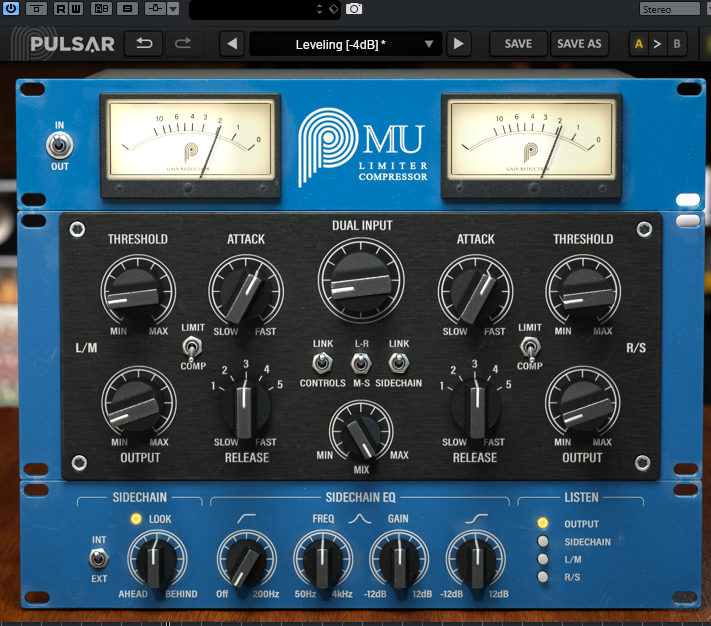Click the camera snapshot icon

point(354,9)
